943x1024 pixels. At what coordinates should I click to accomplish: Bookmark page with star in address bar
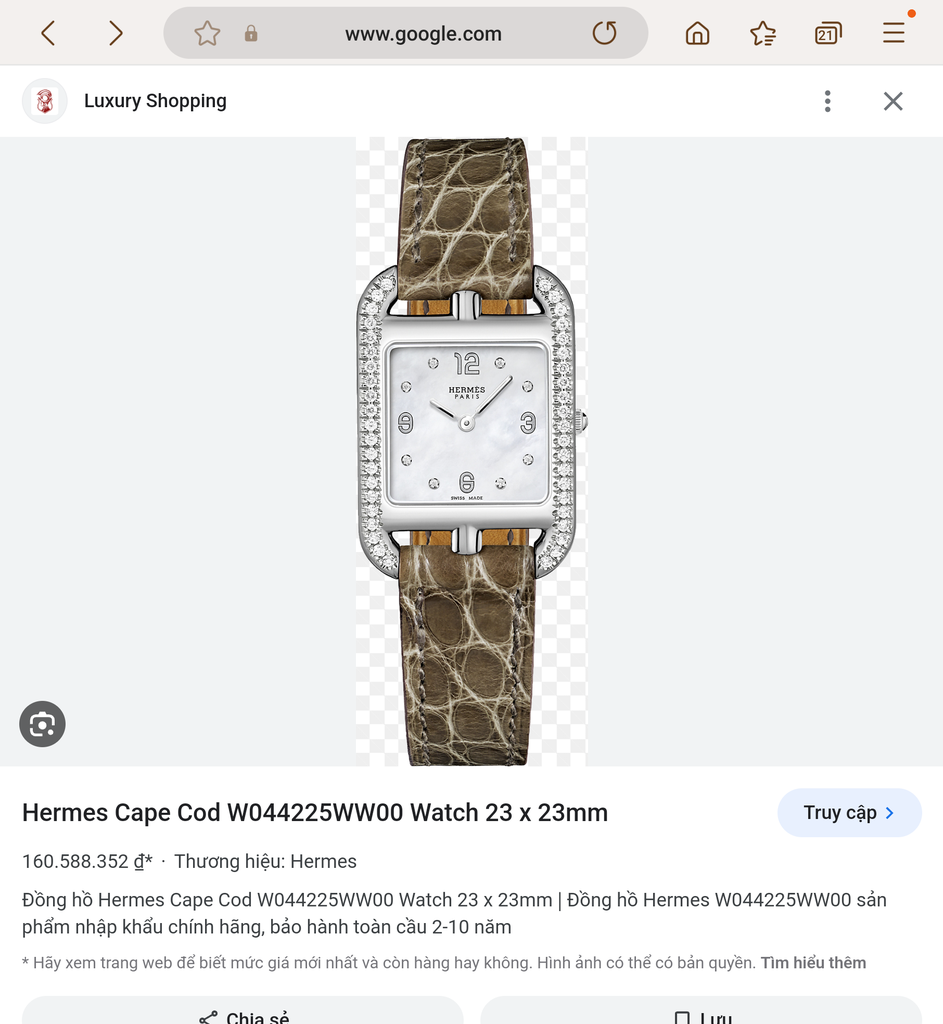point(207,33)
